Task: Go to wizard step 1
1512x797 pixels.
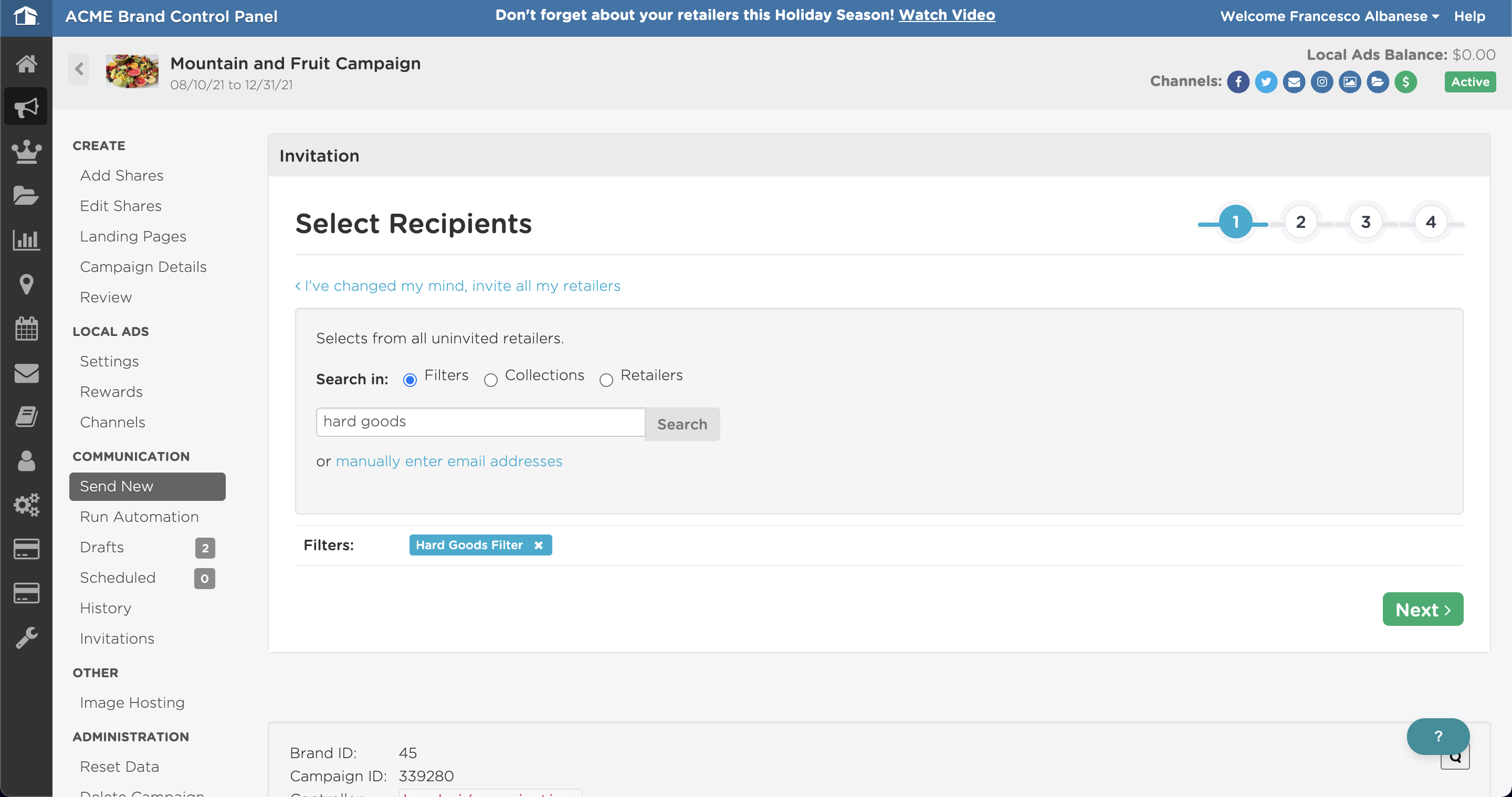Action: 1235,222
